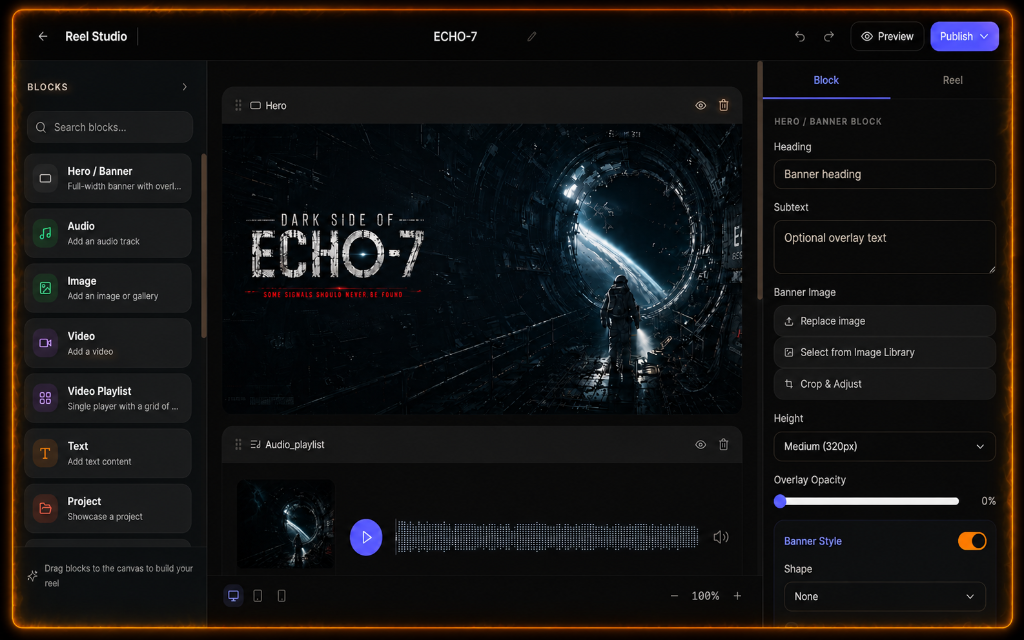Viewport: 1024px width, 640px height.
Task: Click the Video block camera icon
Action: pyautogui.click(x=45, y=343)
